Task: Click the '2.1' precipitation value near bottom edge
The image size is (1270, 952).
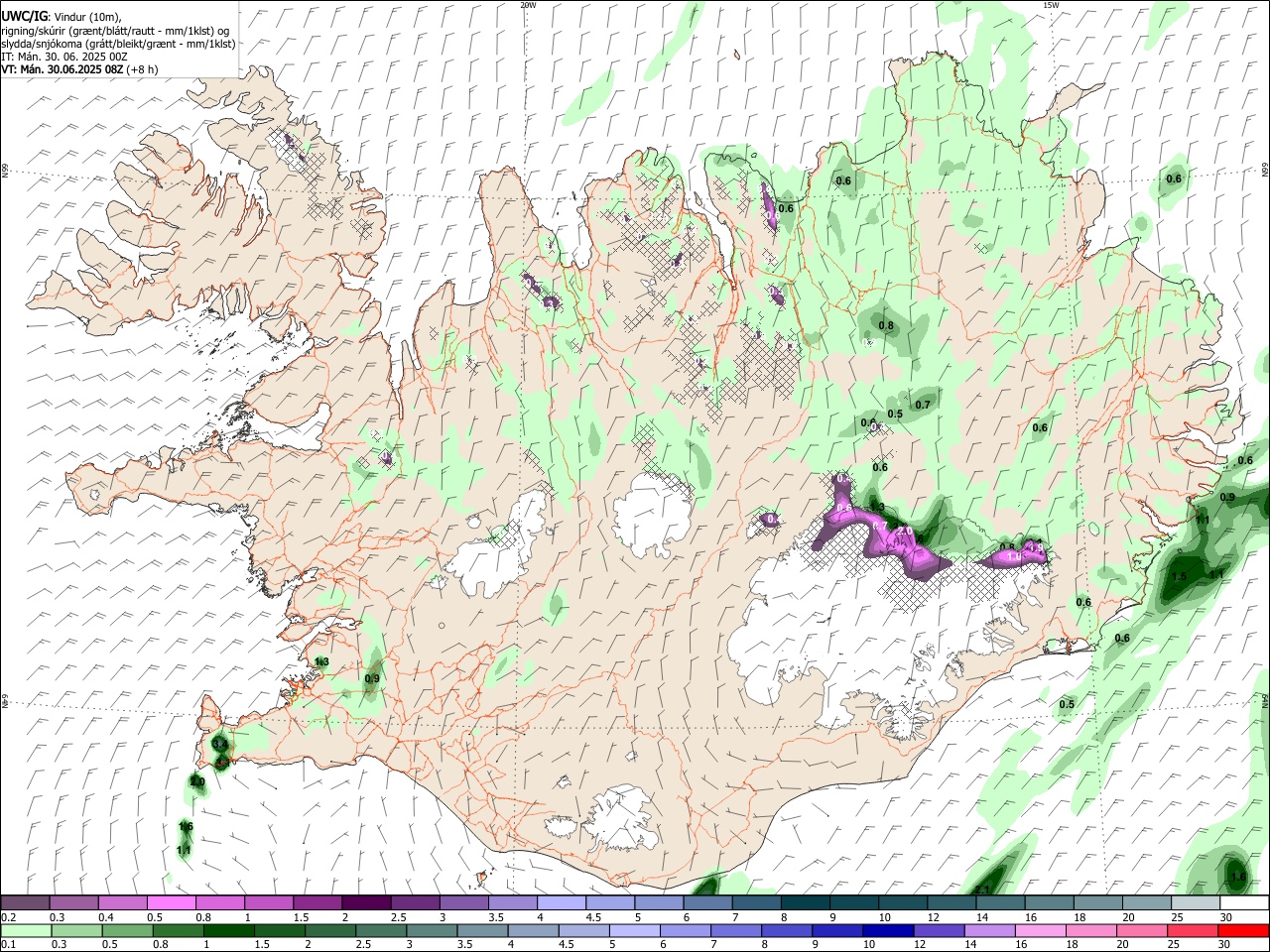Action: [x=982, y=890]
